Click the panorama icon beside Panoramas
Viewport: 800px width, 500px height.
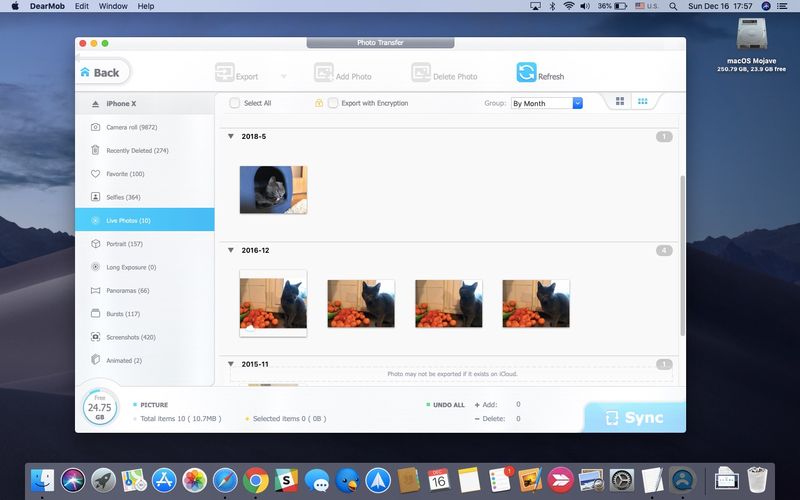pos(95,290)
